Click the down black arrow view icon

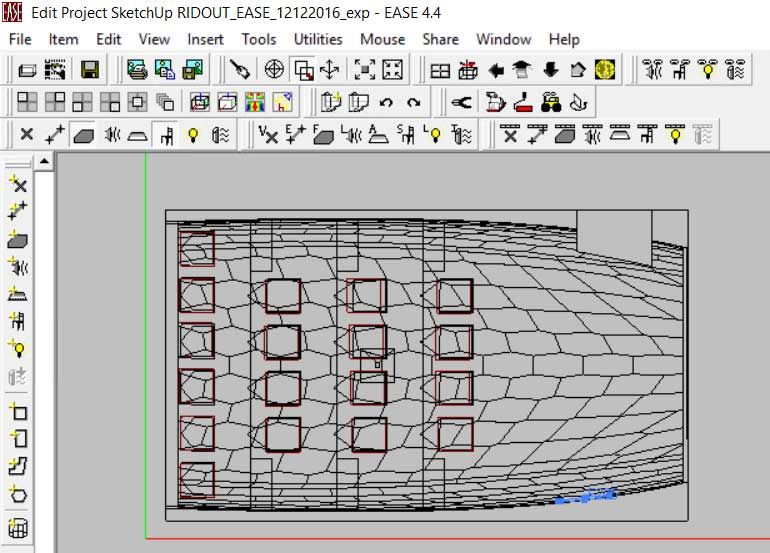(x=551, y=70)
